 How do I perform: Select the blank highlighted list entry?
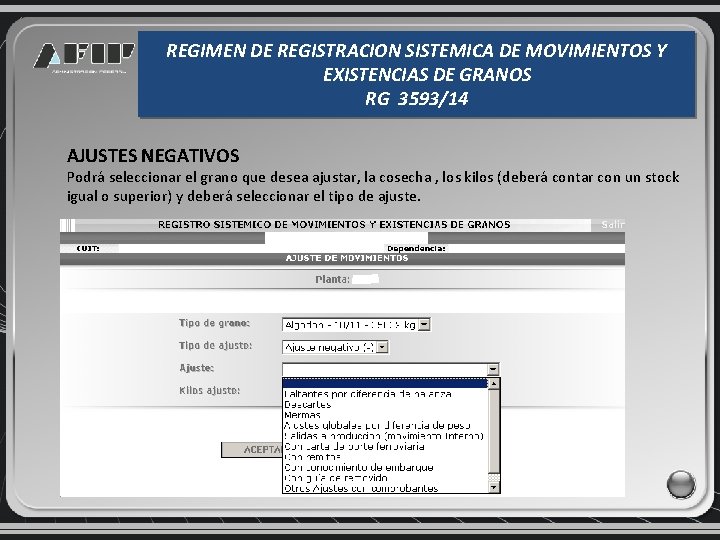(x=385, y=383)
